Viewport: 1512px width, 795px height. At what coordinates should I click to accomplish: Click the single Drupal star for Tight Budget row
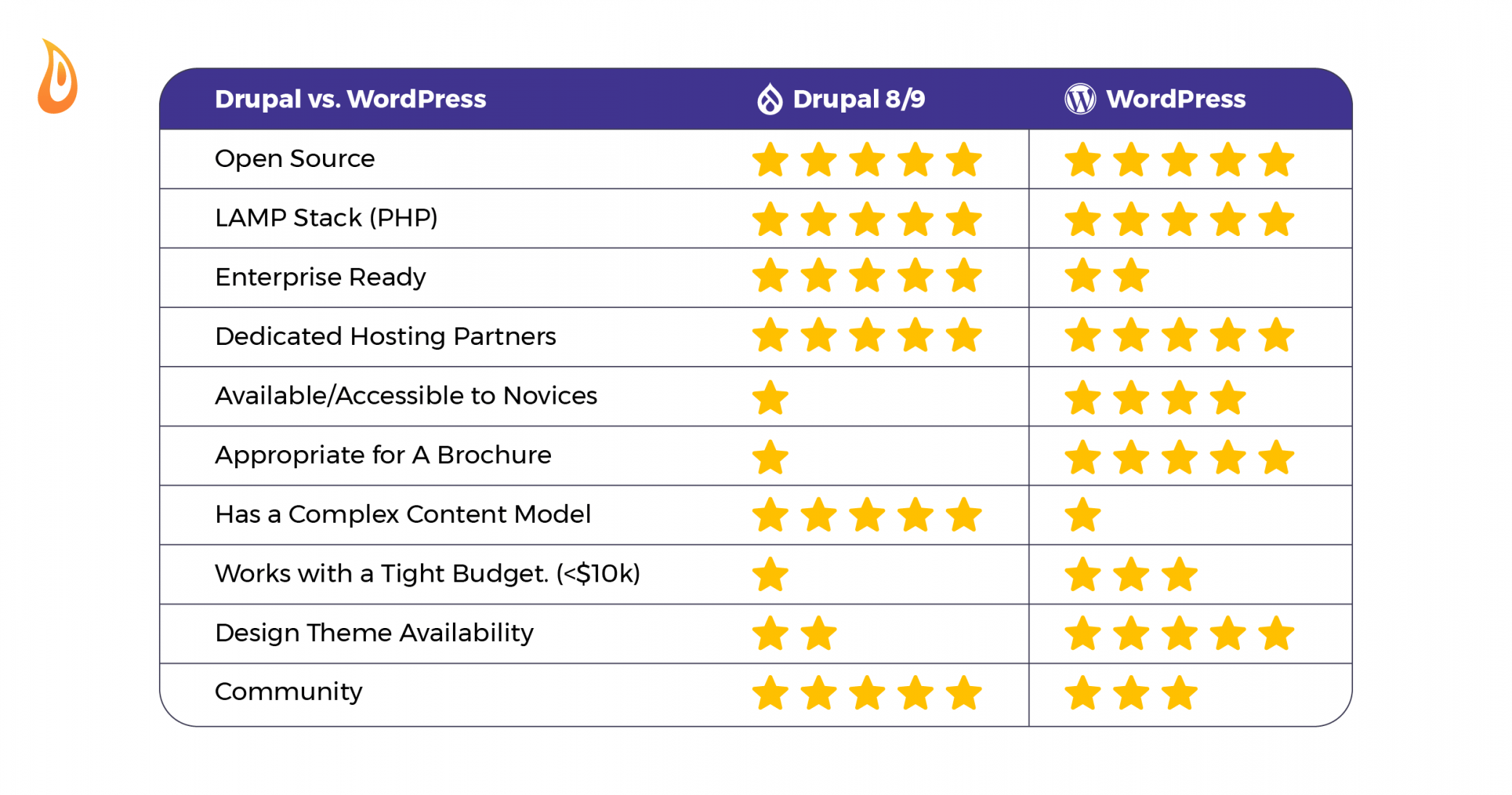tap(770, 574)
